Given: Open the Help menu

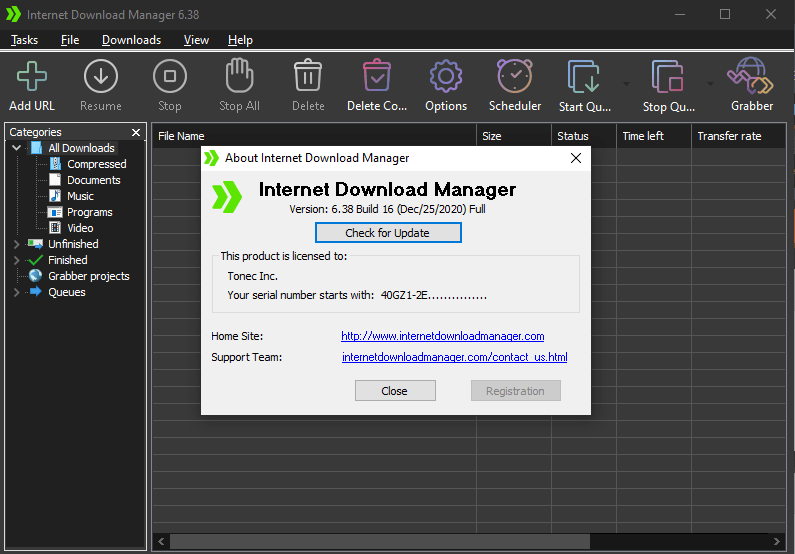Looking at the screenshot, I should (x=240, y=40).
